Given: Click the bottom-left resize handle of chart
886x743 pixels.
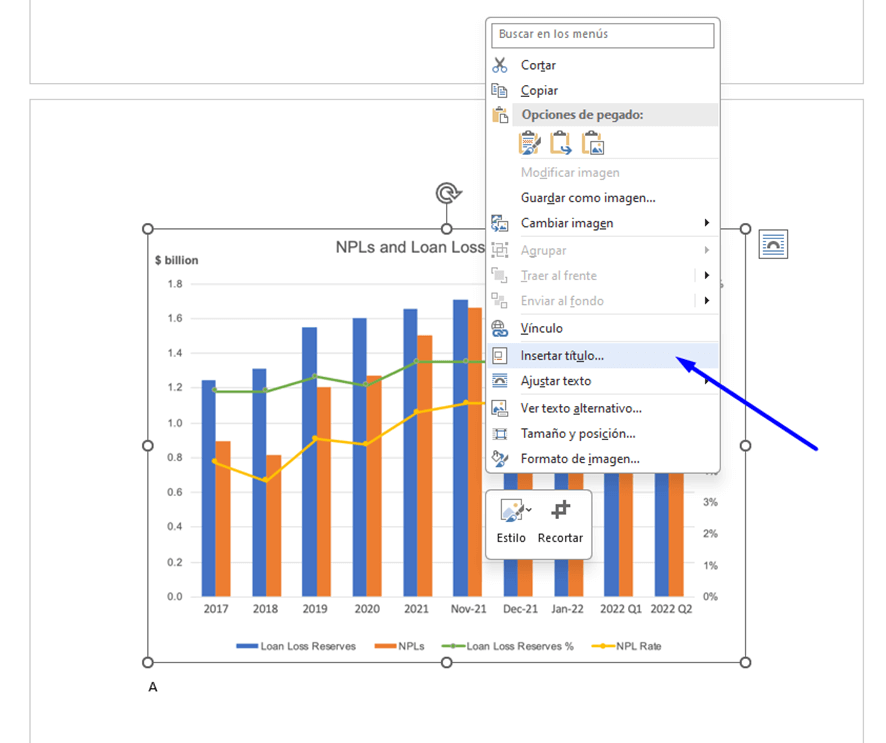Looking at the screenshot, I should pos(148,662).
